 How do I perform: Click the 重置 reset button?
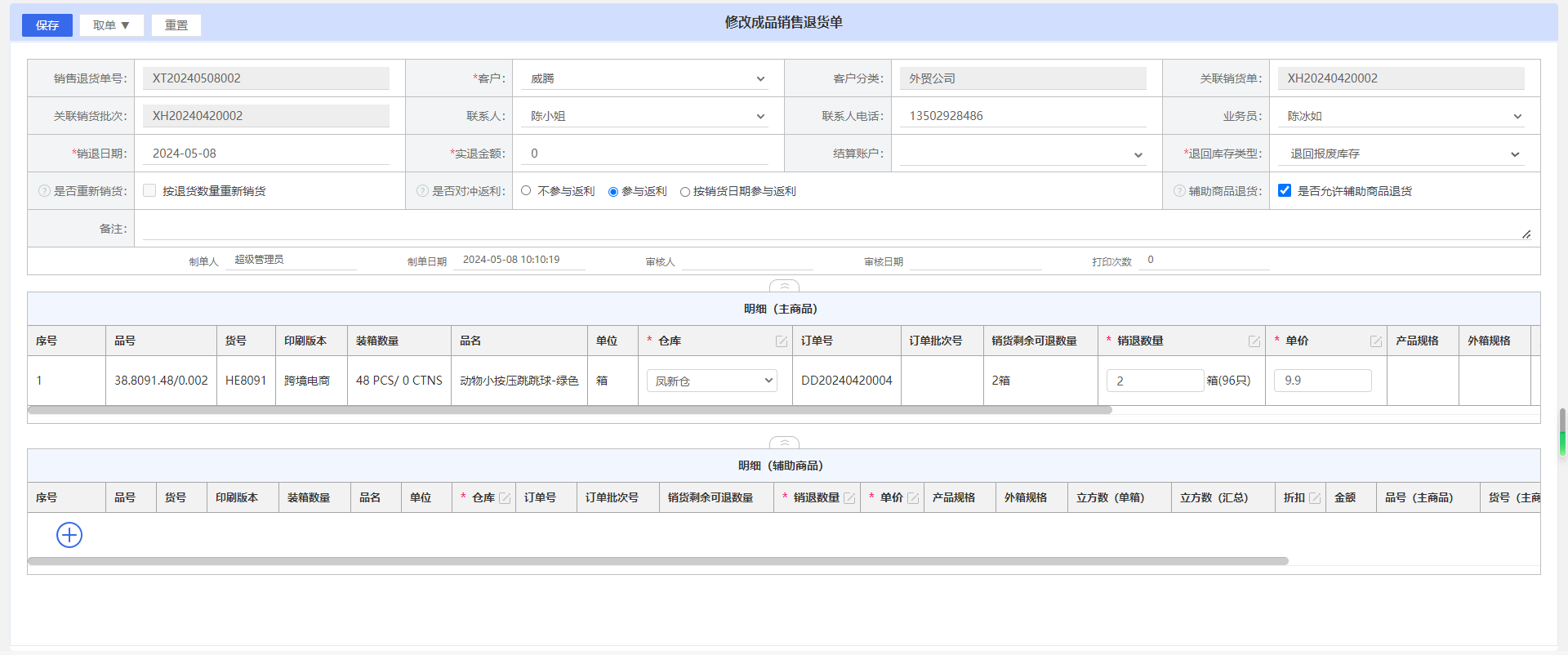(176, 25)
